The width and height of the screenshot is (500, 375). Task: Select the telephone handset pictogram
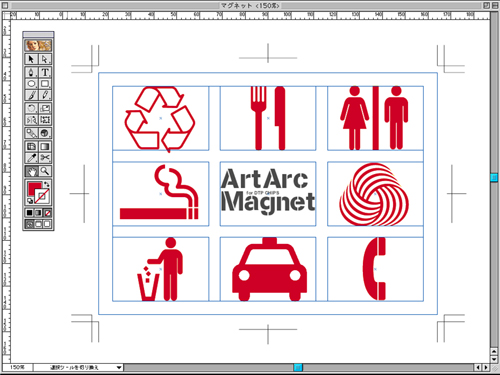pos(374,269)
